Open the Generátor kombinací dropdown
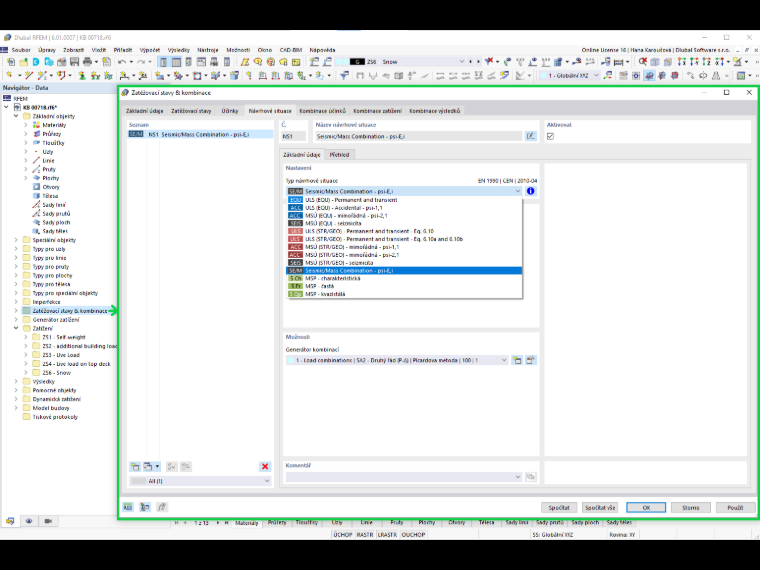Viewport: 760px width, 570px height. (x=397, y=360)
